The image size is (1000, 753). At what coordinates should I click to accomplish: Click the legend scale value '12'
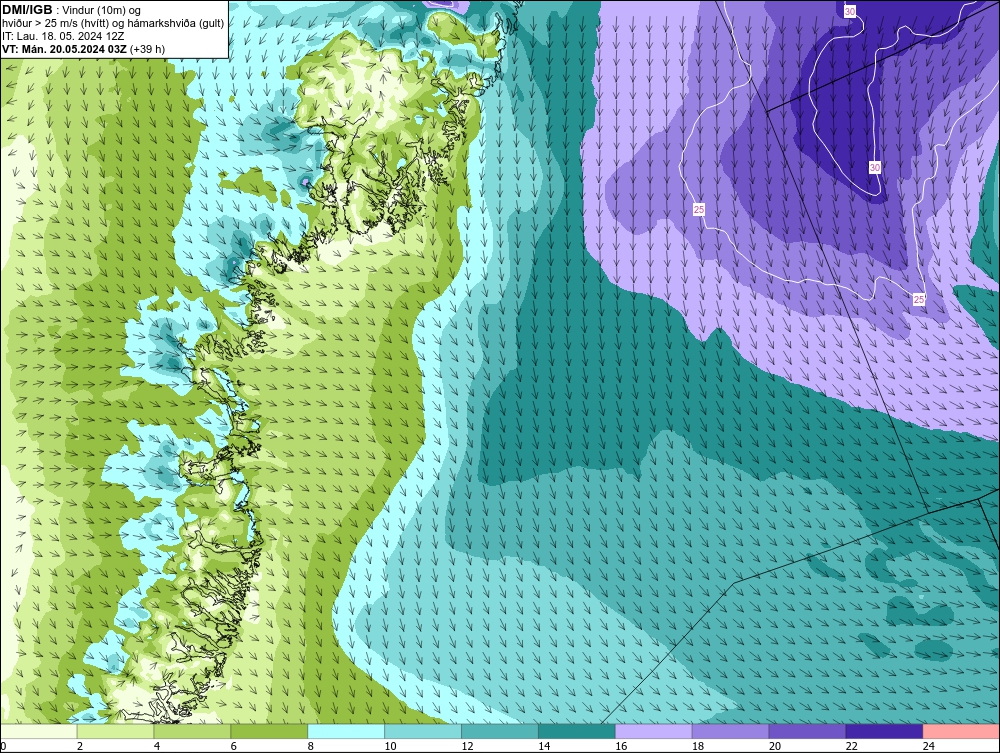point(467,746)
